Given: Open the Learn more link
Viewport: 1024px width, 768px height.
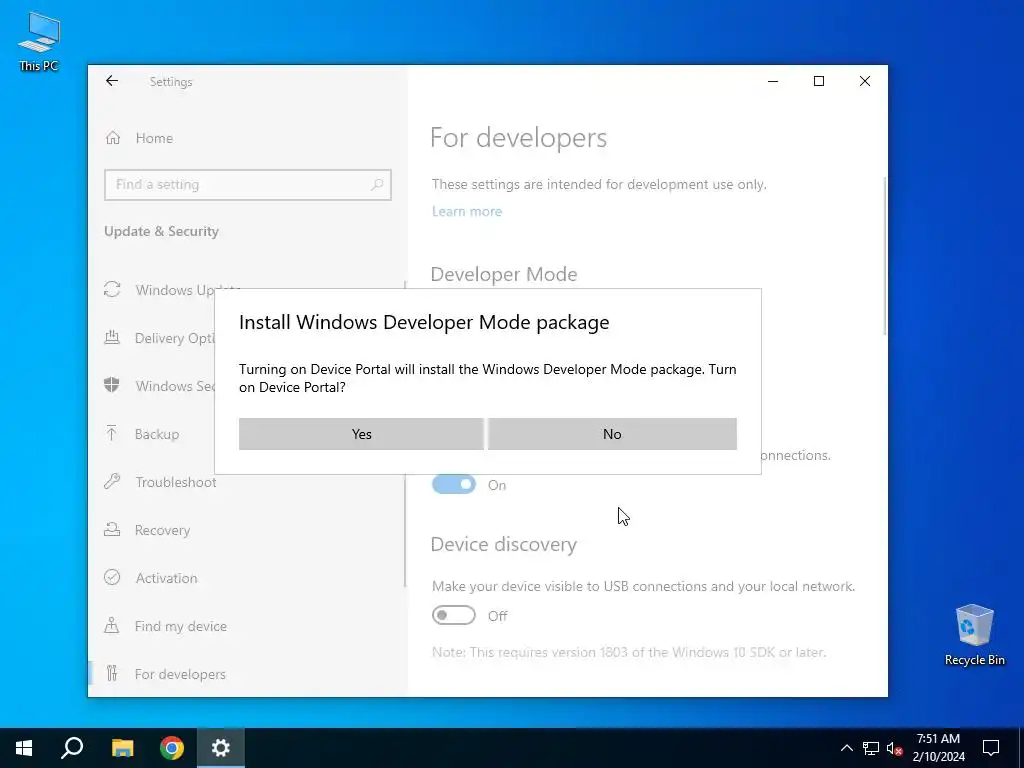Looking at the screenshot, I should tap(467, 212).
